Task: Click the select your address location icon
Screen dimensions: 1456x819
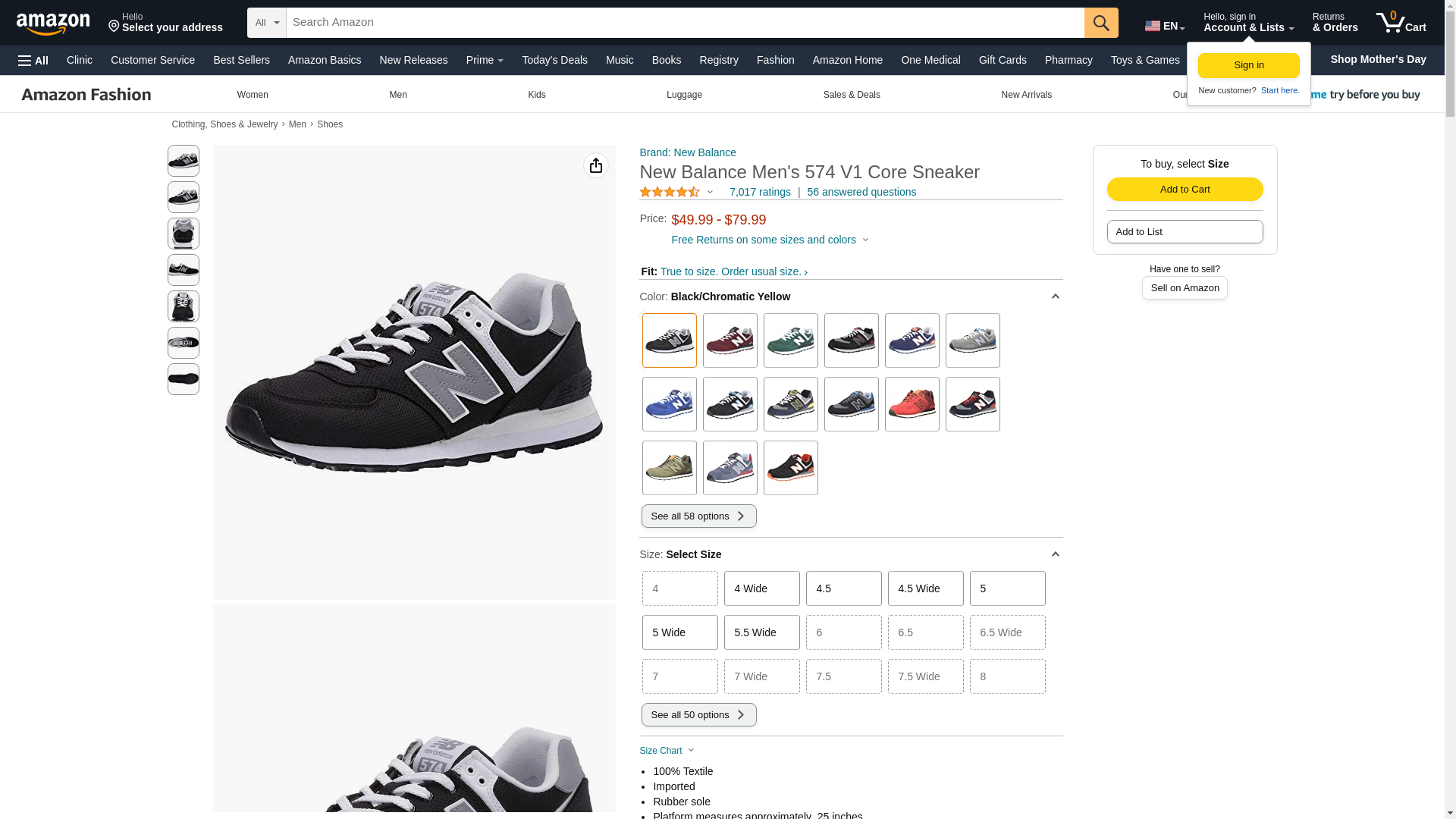Action: click(115, 27)
